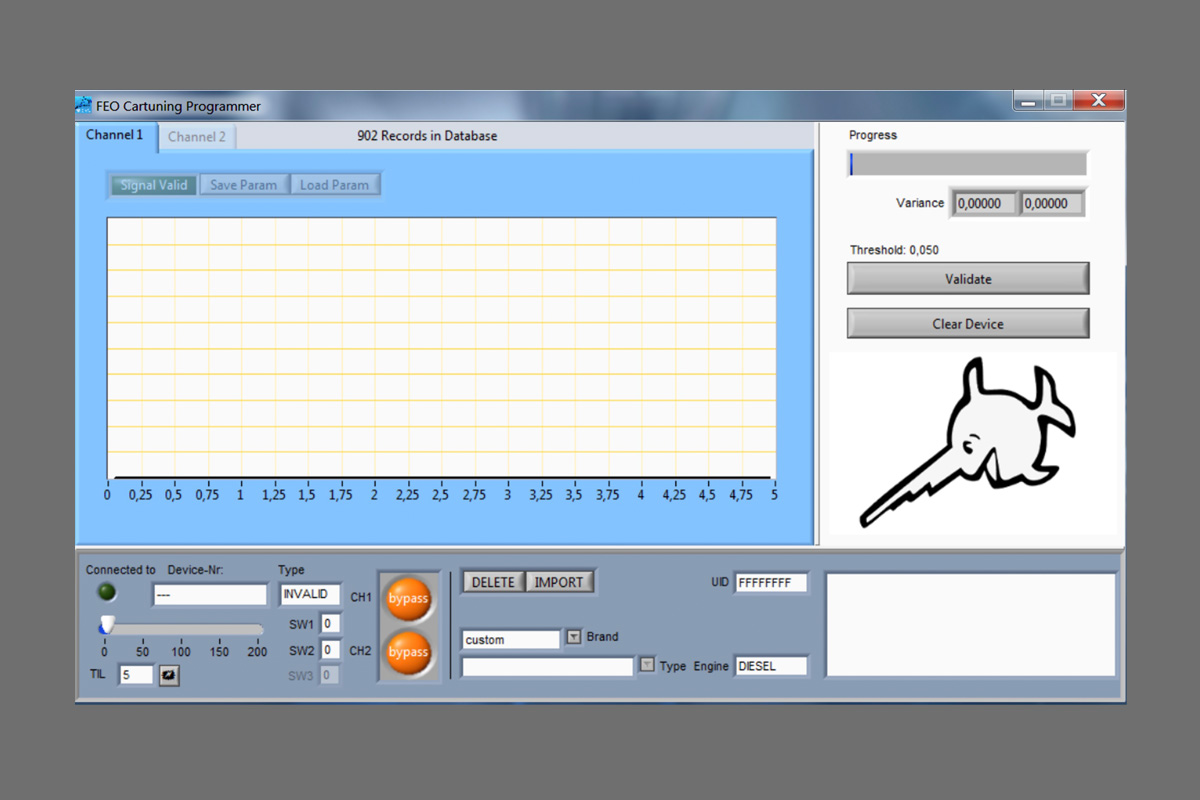
Task: Click the empty vehicle type combo box
Action: point(548,666)
